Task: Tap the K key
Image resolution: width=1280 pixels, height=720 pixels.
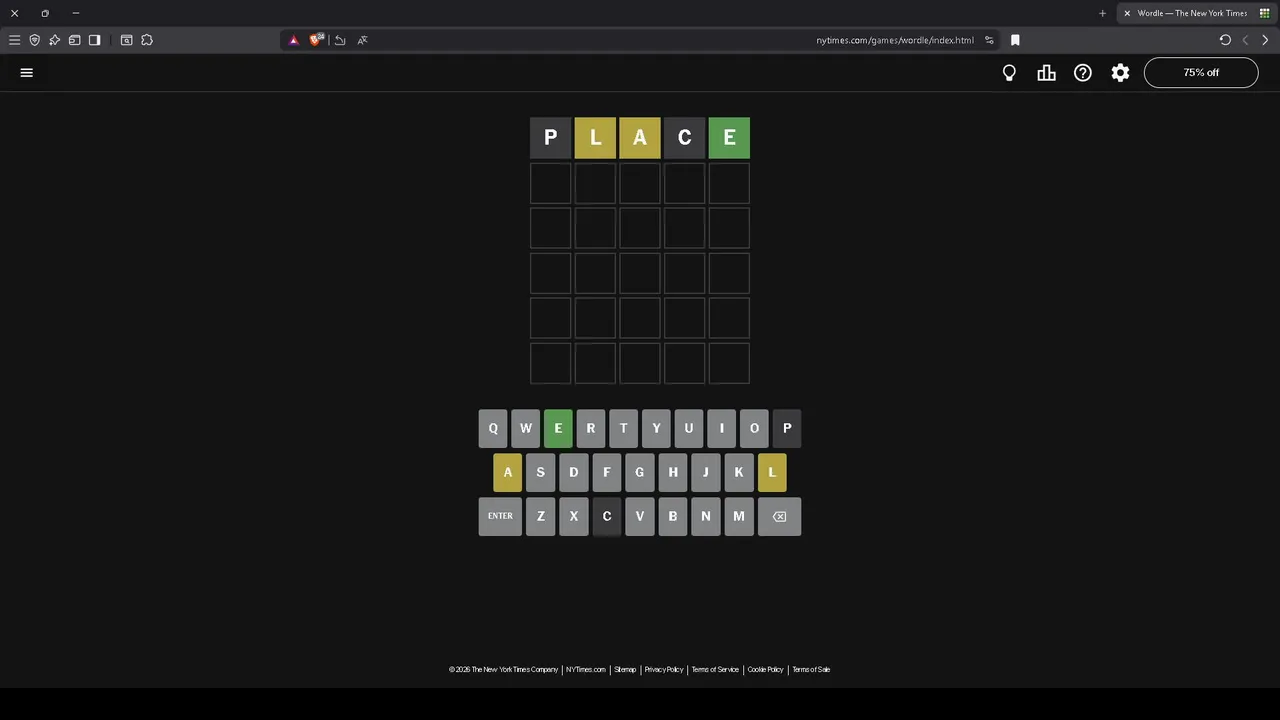Action: [738, 472]
